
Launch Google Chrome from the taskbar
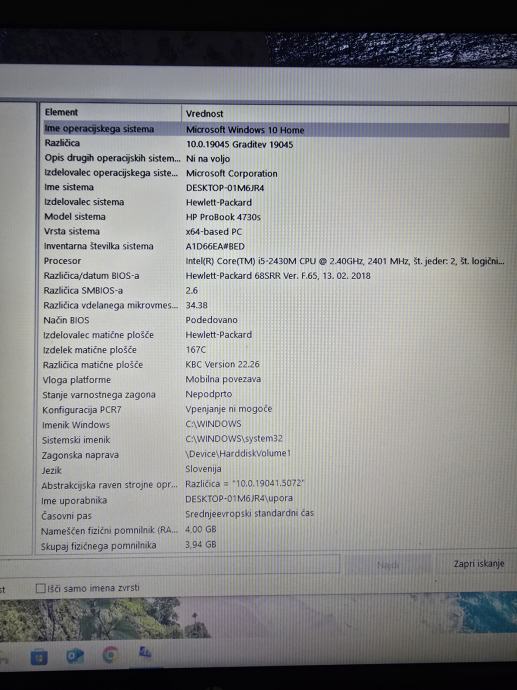(110, 655)
